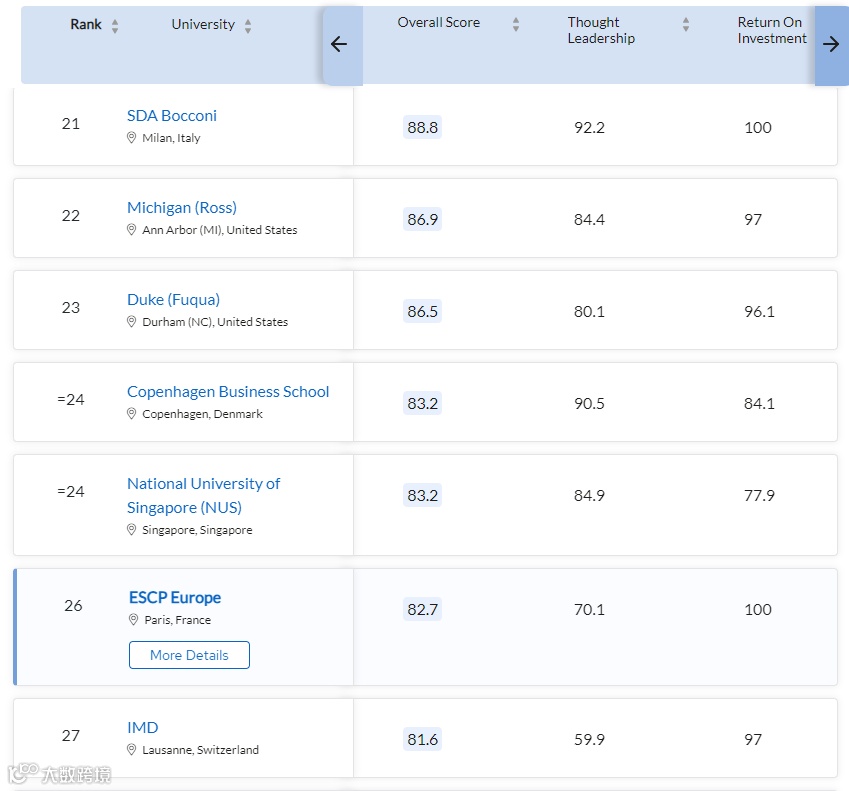This screenshot has width=849, height=791.
Task: Click the Thought Leadership column header
Action: tap(601, 30)
